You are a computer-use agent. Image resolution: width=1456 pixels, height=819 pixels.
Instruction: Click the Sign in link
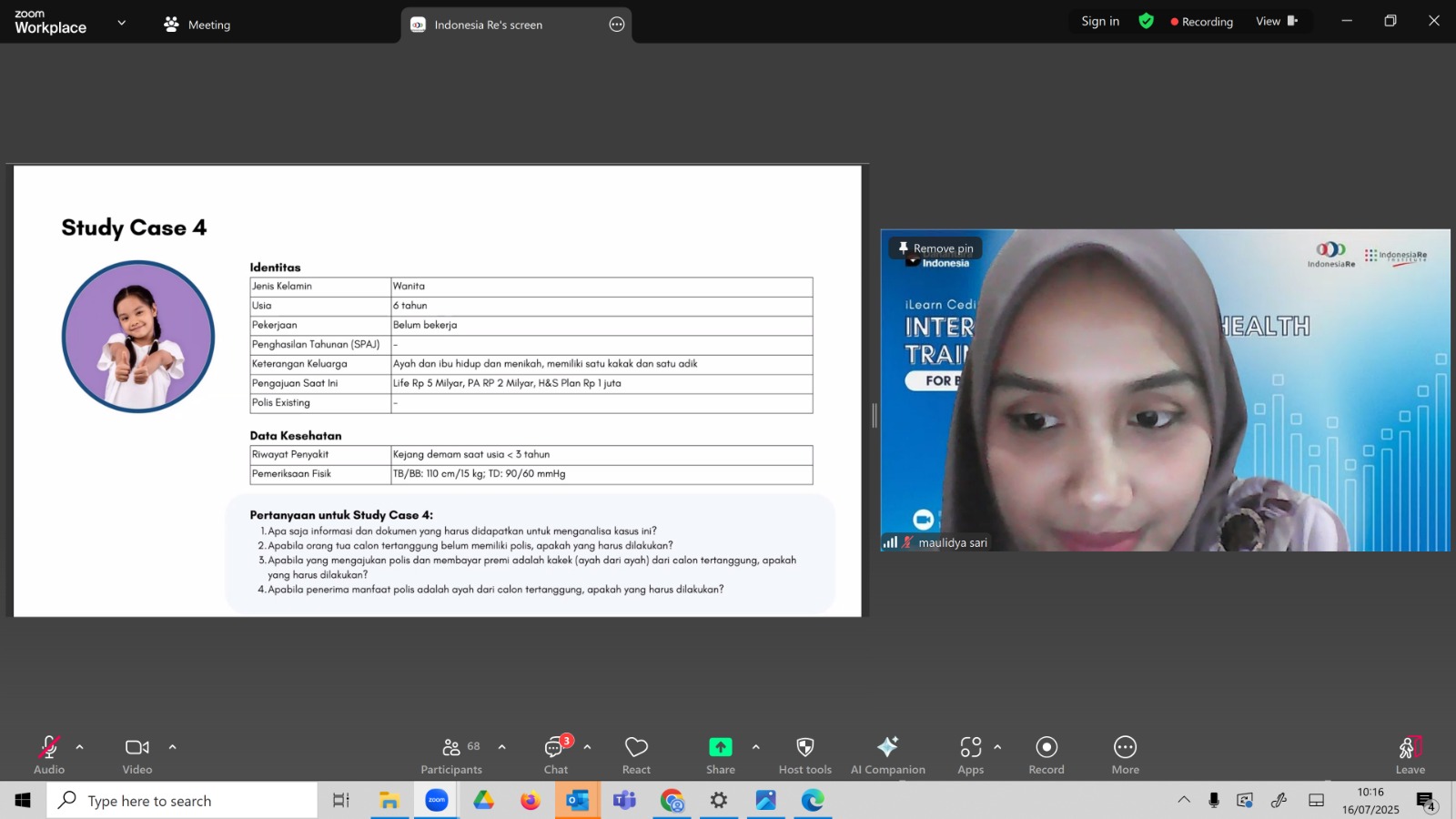[x=1100, y=21]
